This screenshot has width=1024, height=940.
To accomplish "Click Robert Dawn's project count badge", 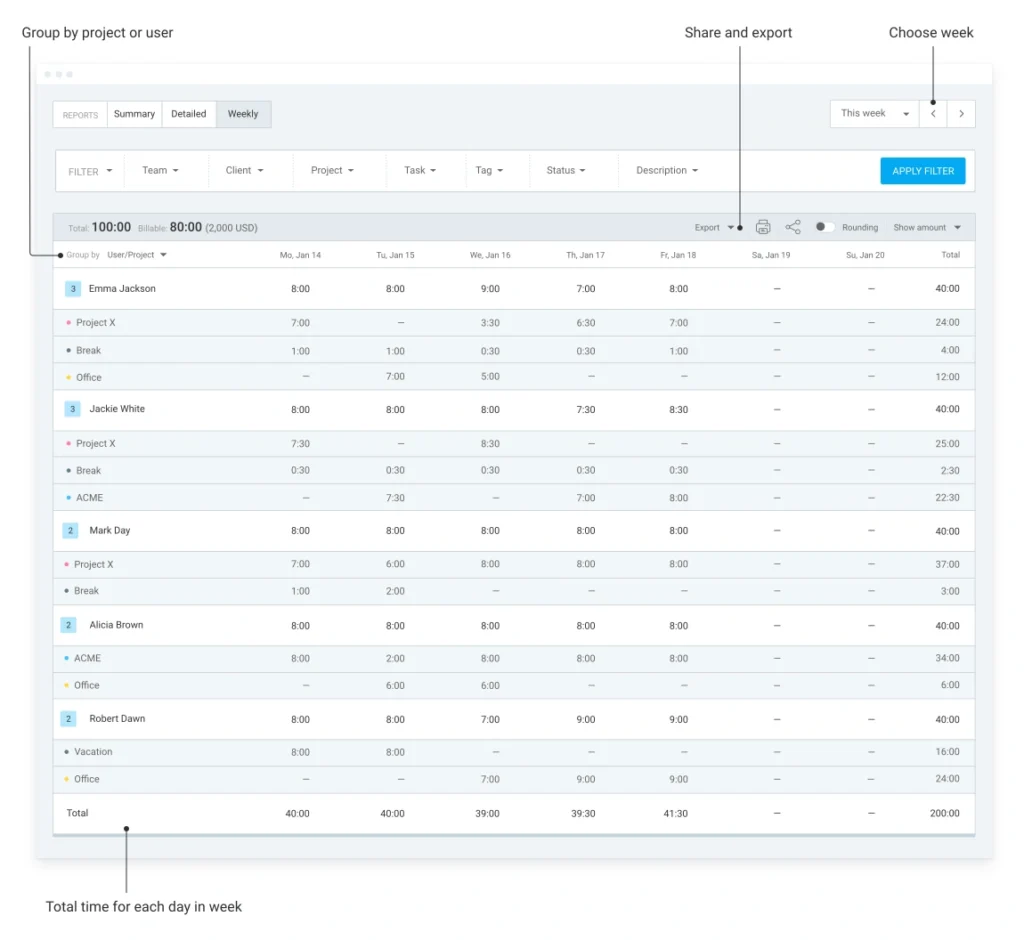I will [x=69, y=719].
